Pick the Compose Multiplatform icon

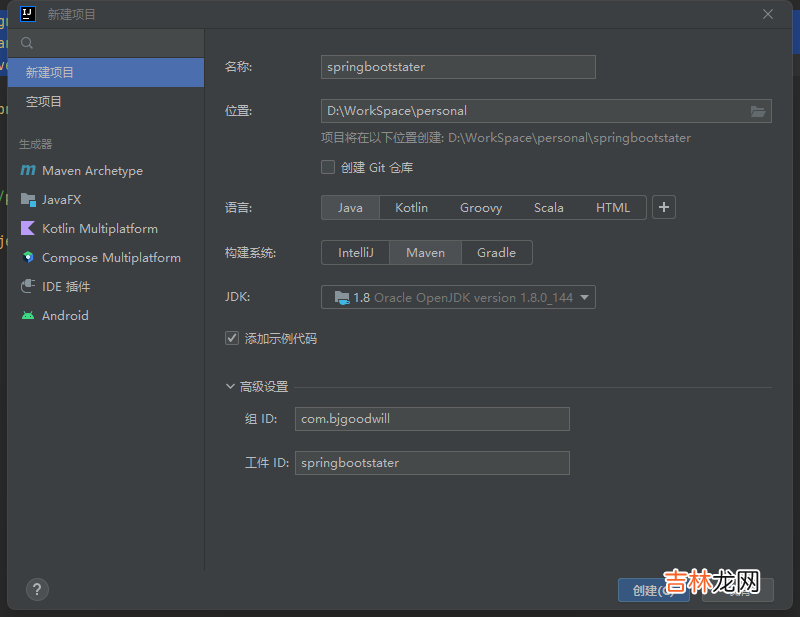pyautogui.click(x=28, y=258)
